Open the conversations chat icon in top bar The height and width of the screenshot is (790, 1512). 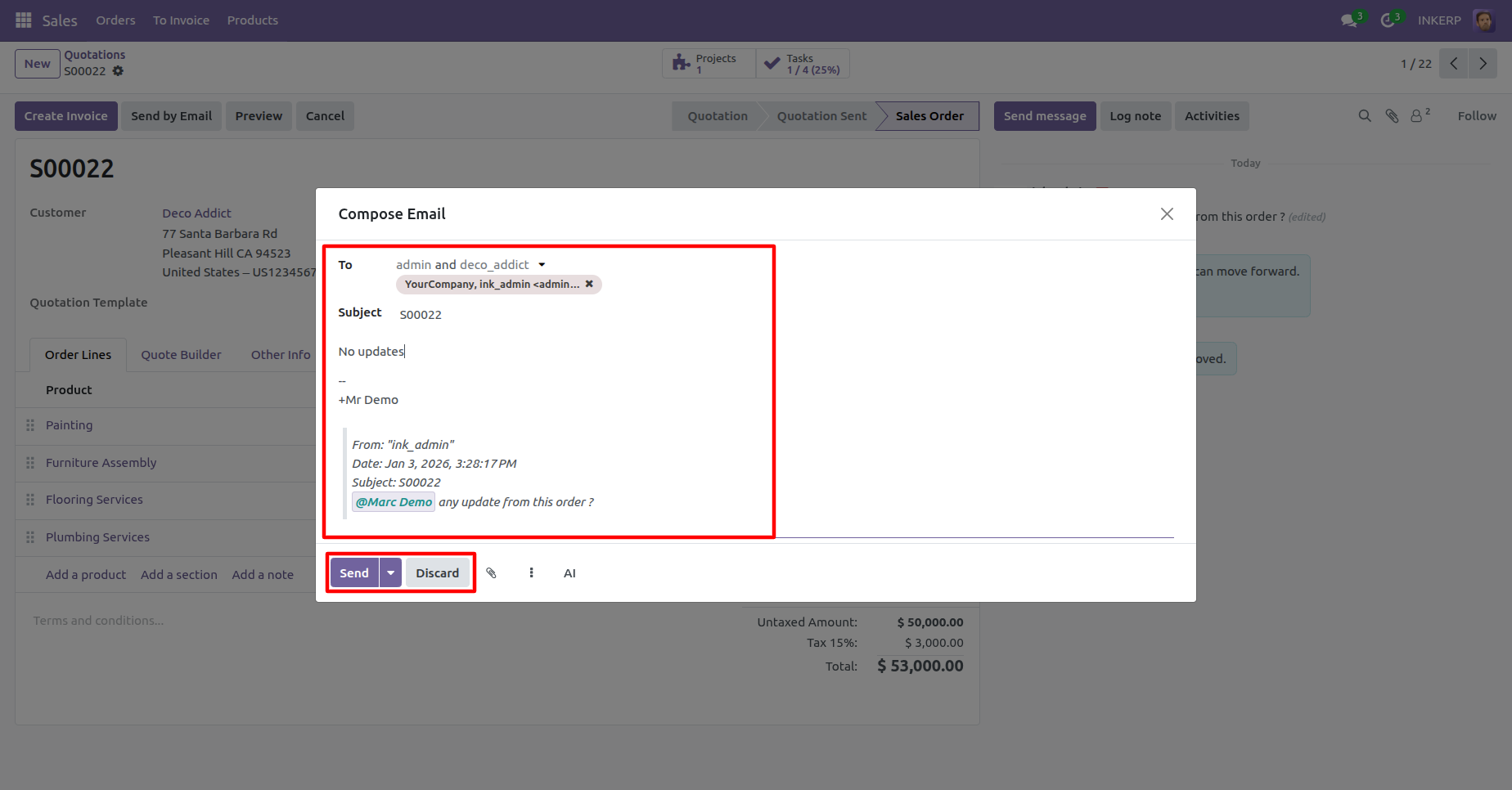pos(1349,20)
